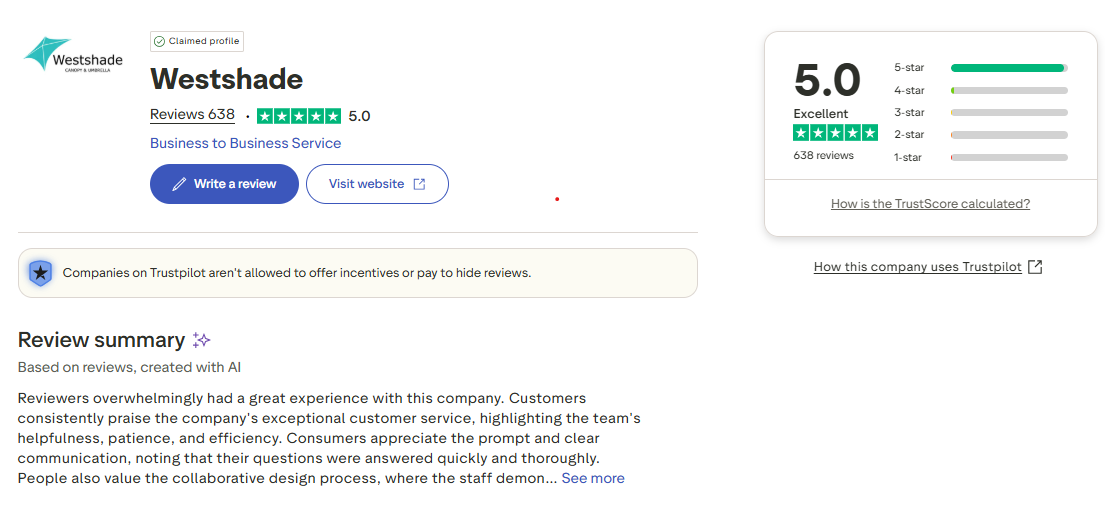Click the pencil icon in Write a review

pyautogui.click(x=179, y=184)
